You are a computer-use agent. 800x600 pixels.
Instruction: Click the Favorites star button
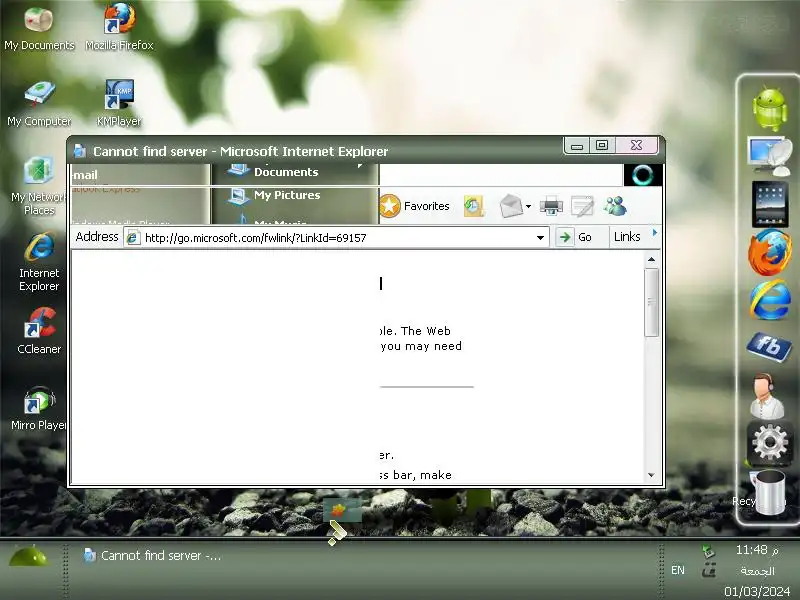[x=415, y=206]
